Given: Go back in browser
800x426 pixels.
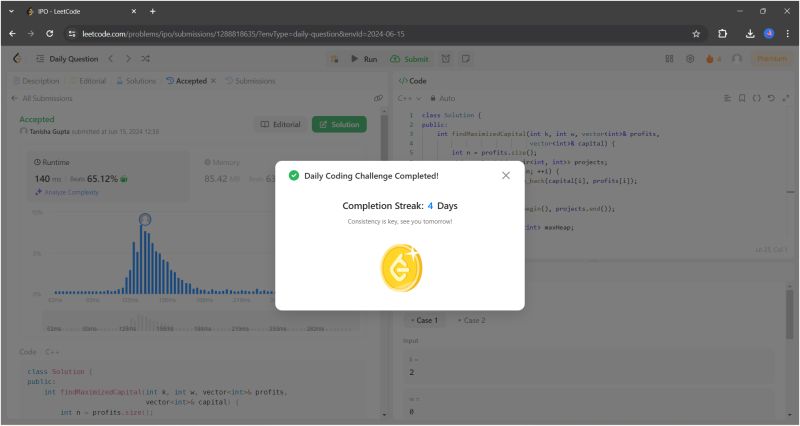Looking at the screenshot, I should click(x=12, y=34).
